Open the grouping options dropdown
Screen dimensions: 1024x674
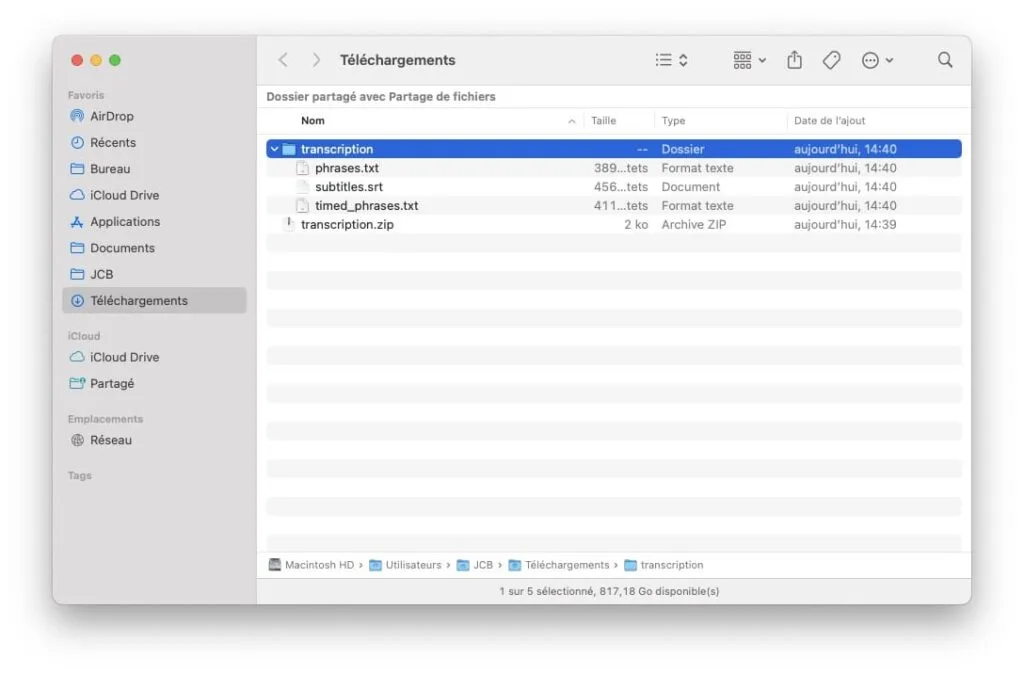(x=746, y=59)
